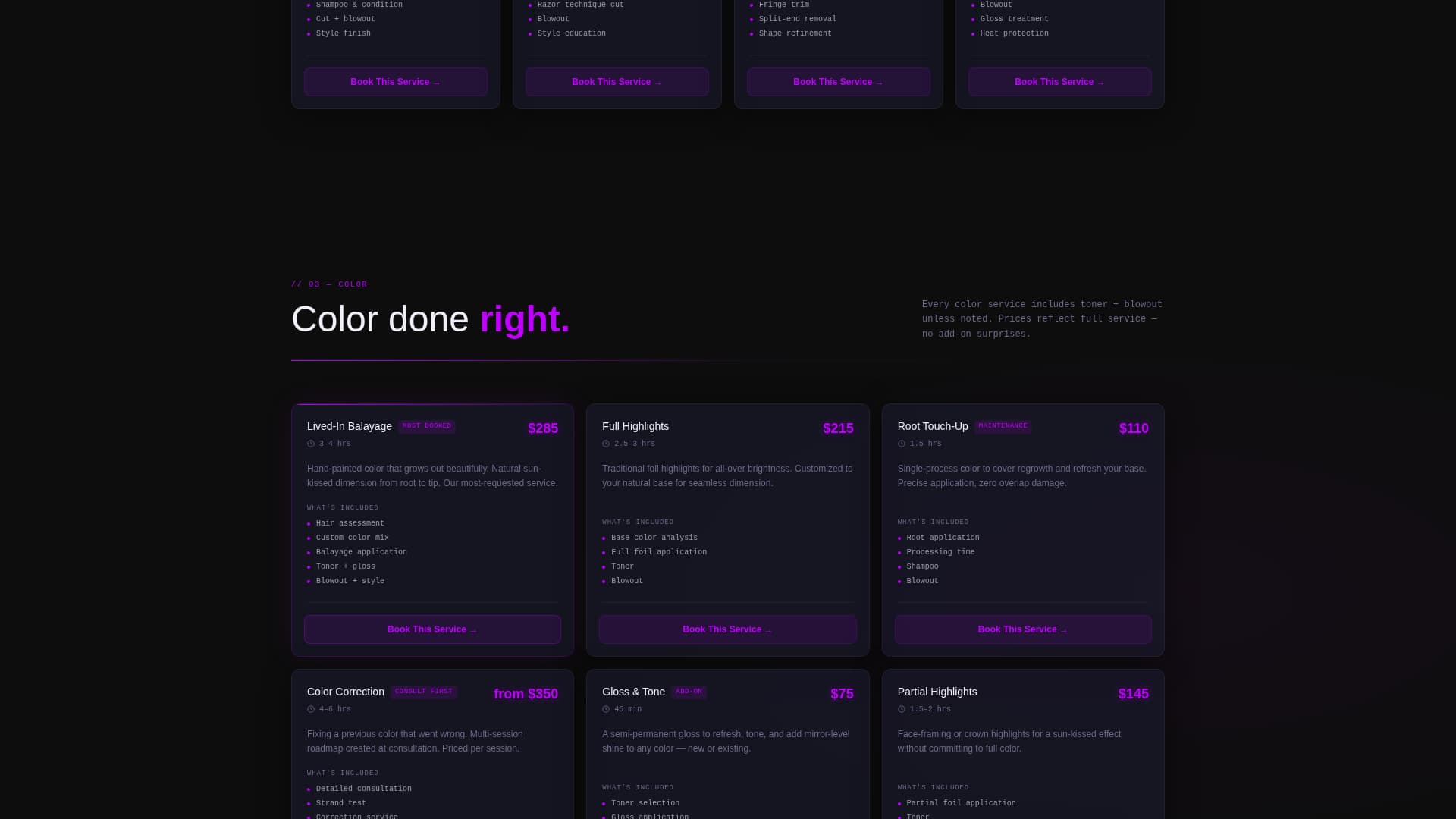This screenshot has width=1456, height=819.
Task: Select the Partial Highlights title
Action: point(937,692)
